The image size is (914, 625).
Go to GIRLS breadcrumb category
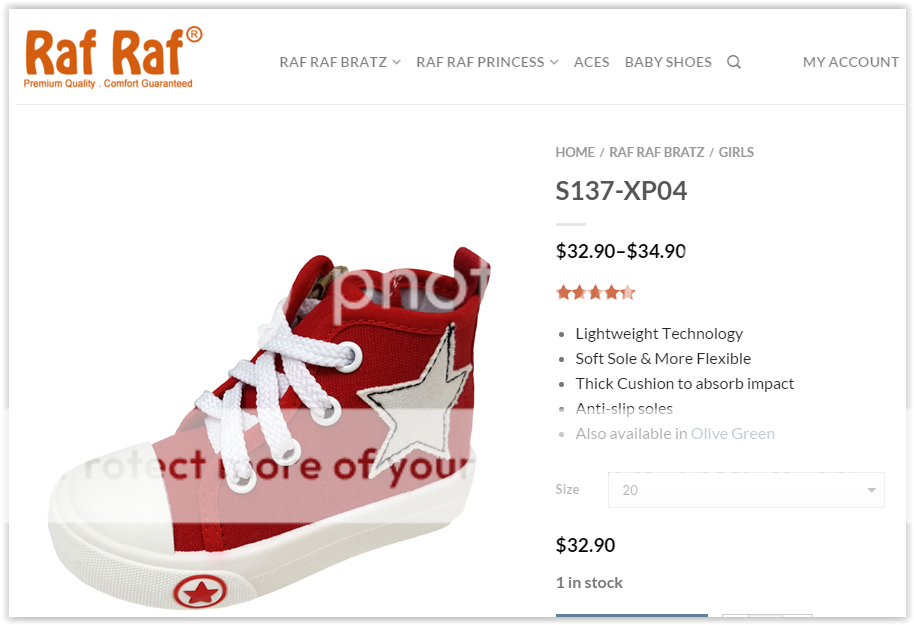pos(736,152)
